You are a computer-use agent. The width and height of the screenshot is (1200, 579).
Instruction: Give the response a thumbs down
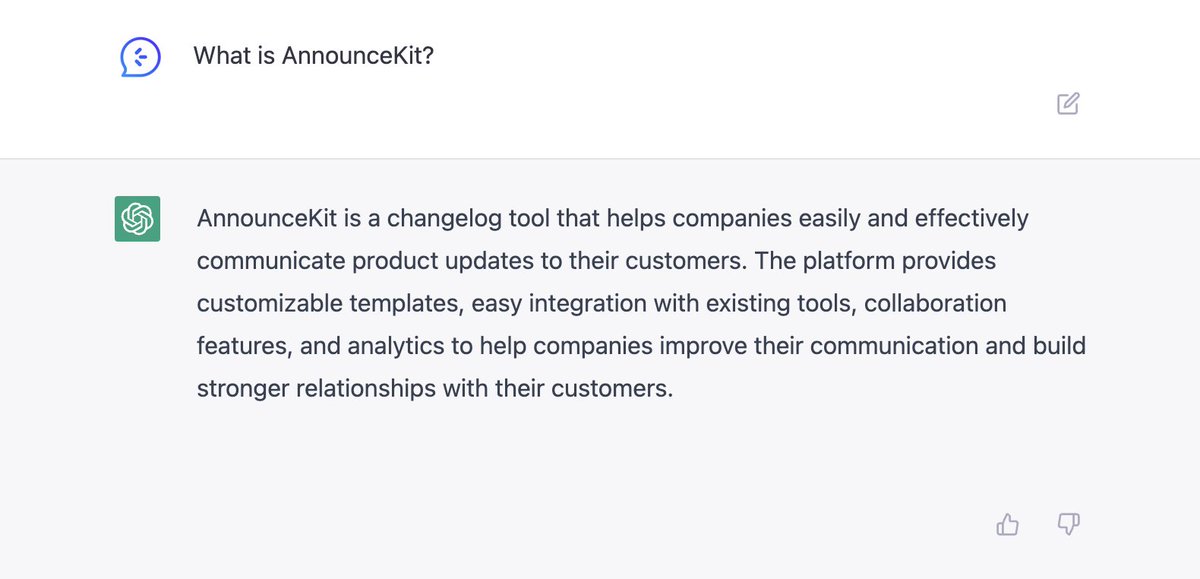[x=1068, y=524]
